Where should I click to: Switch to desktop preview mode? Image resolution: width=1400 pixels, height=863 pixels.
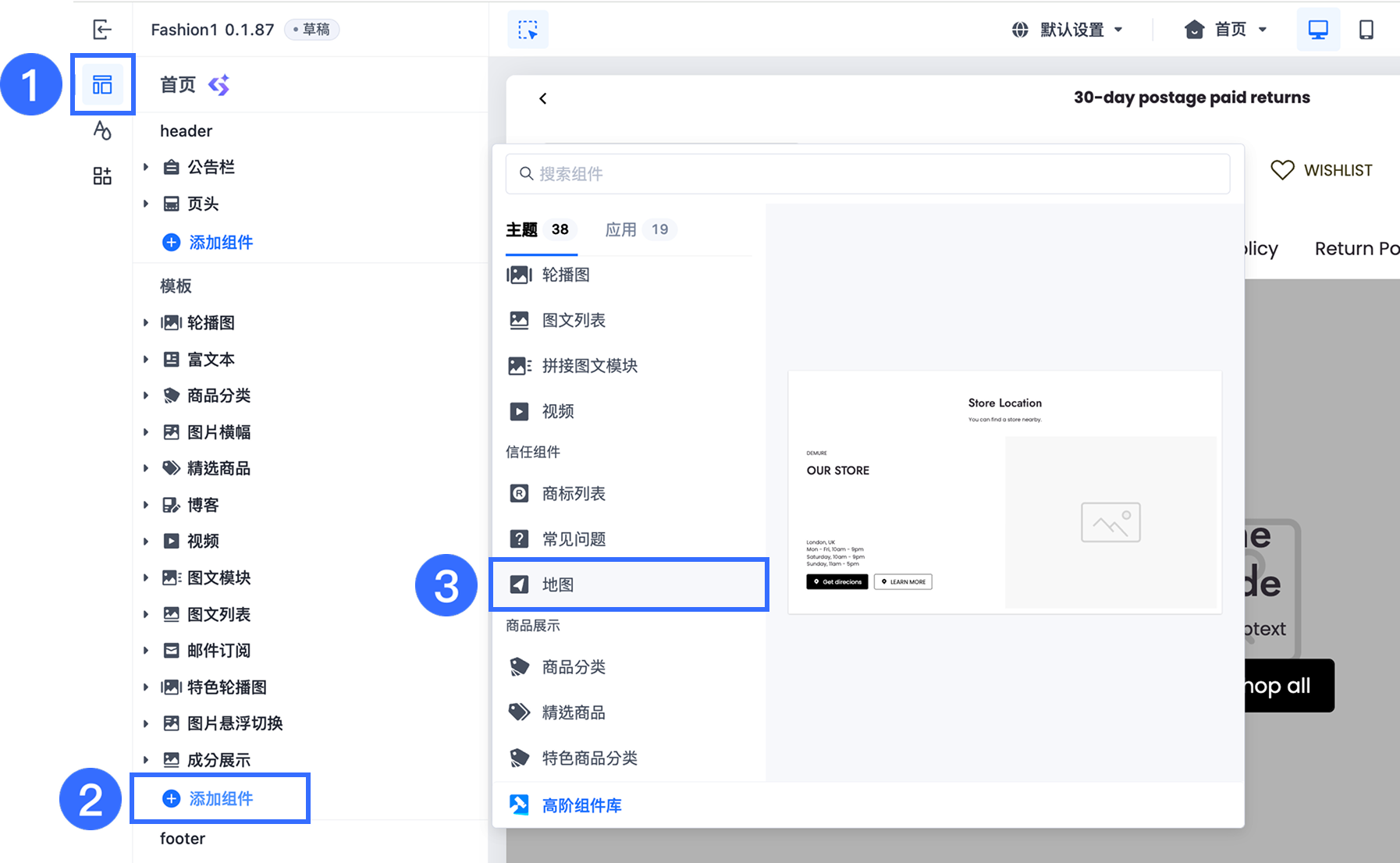pos(1318,30)
